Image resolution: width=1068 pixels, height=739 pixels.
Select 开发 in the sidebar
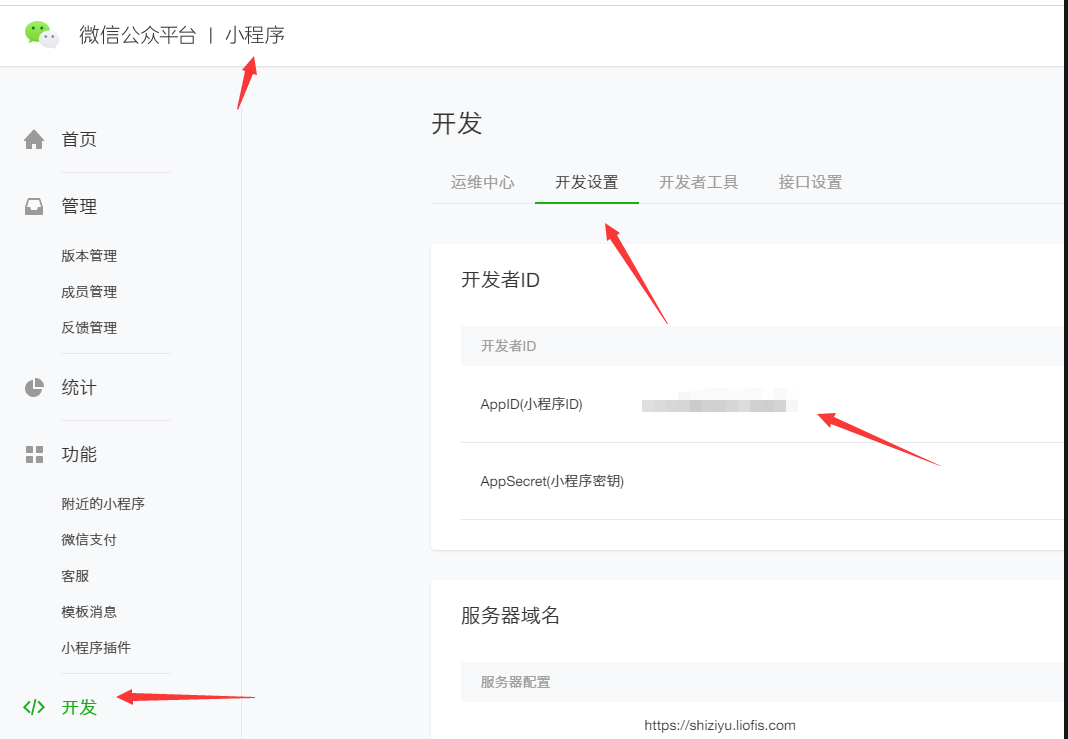79,707
